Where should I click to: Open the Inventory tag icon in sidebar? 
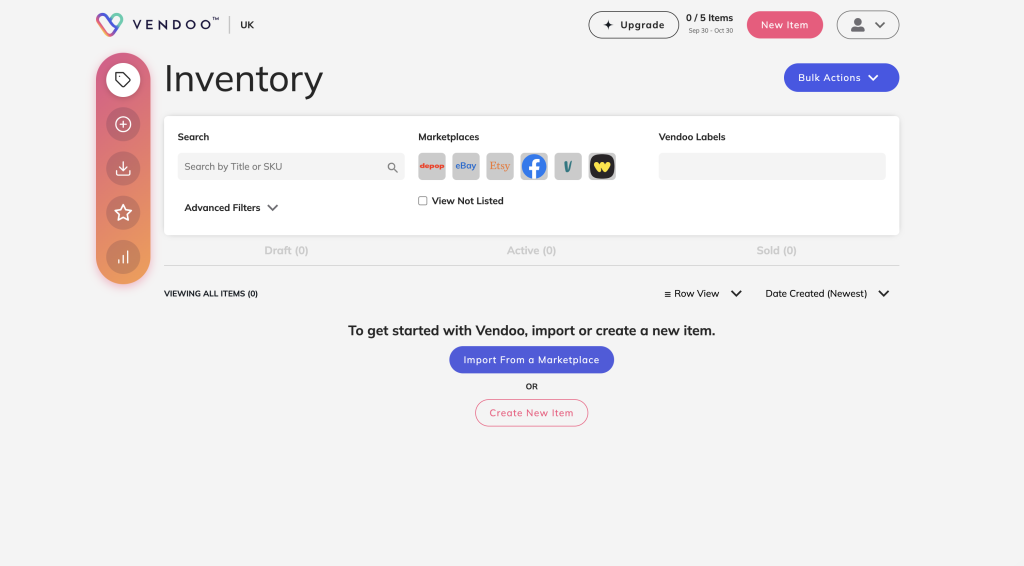(x=123, y=79)
